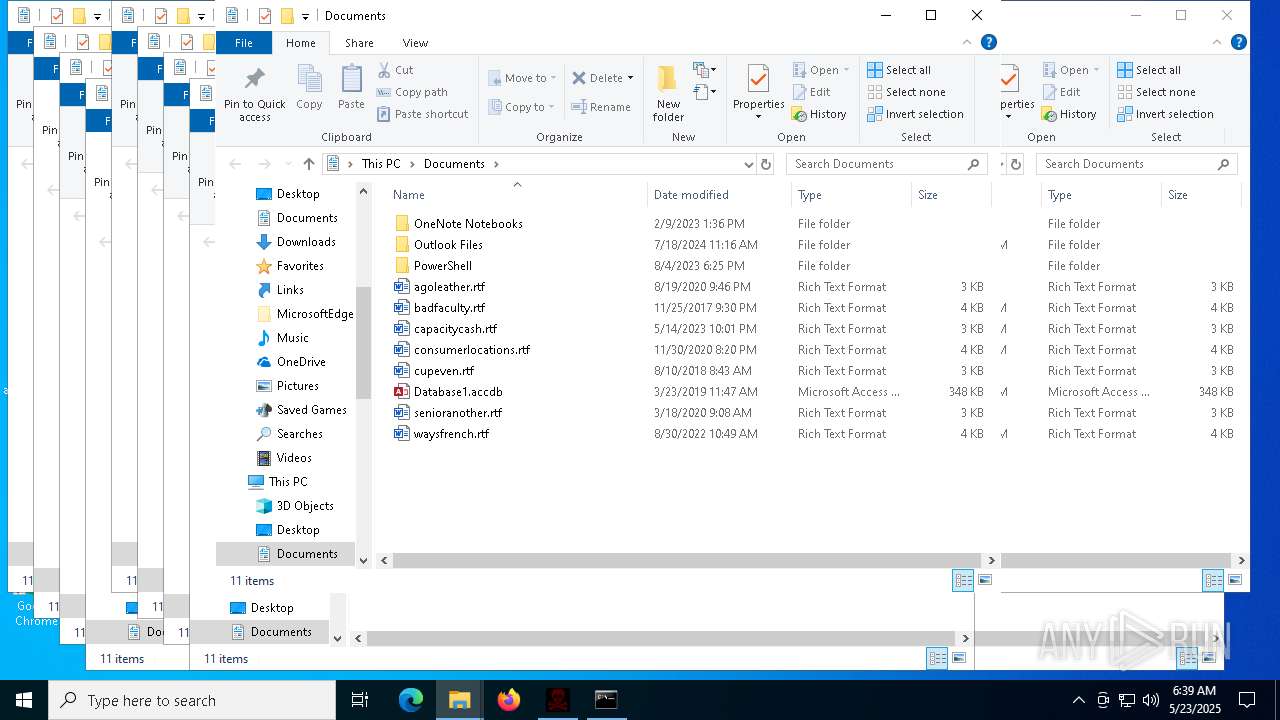The width and height of the screenshot is (1280, 720).
Task: Click the Properties checkmark icon
Action: (758, 79)
